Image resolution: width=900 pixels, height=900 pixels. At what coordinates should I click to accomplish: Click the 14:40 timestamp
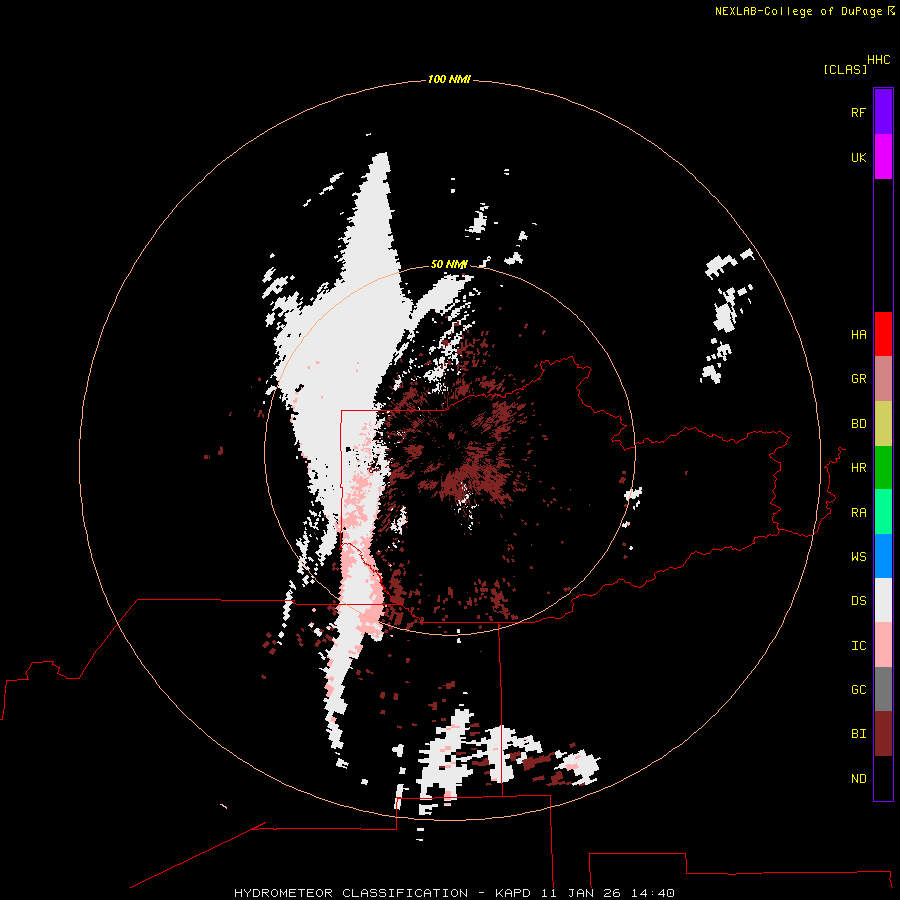653,893
